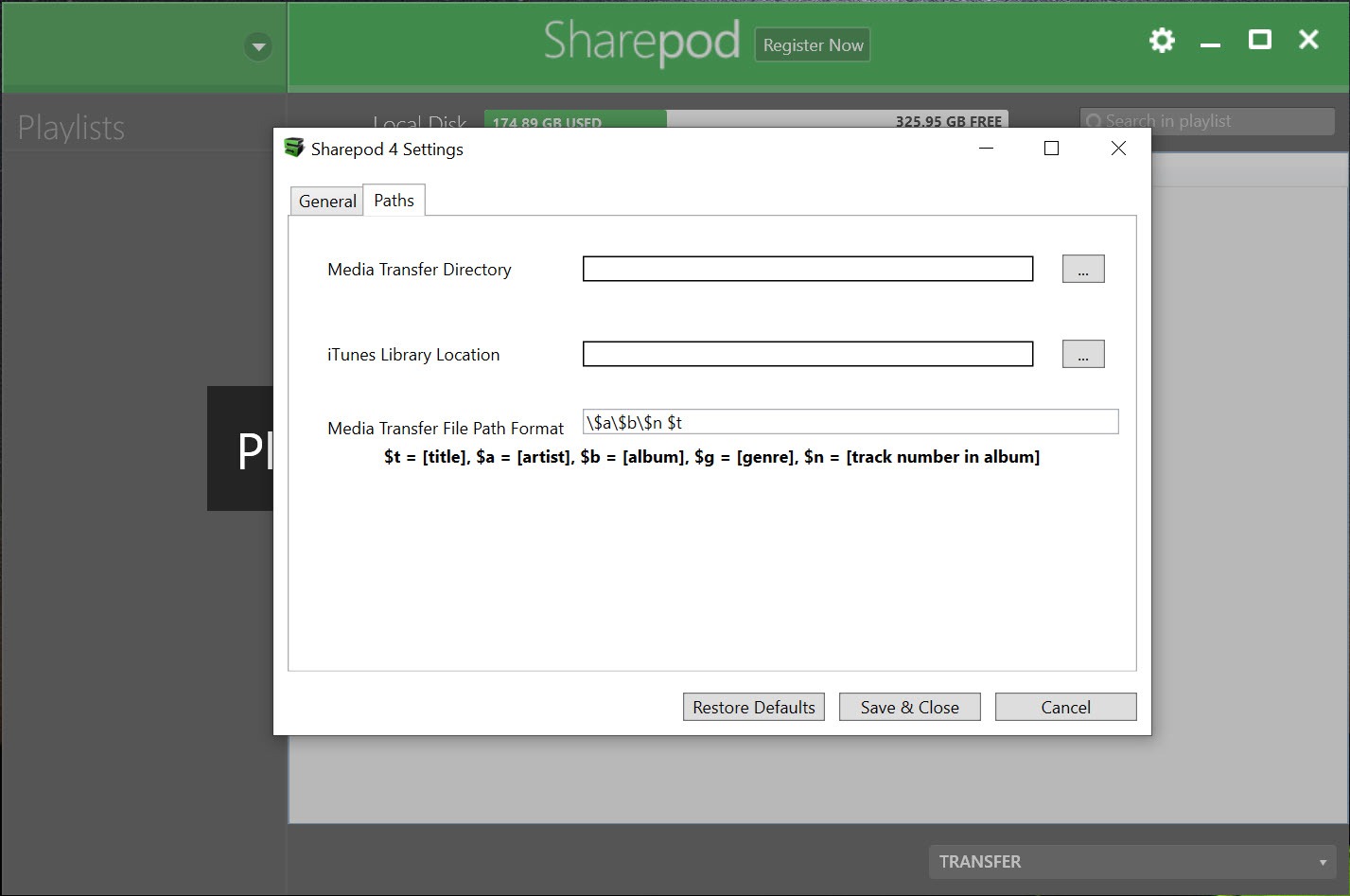The height and width of the screenshot is (896, 1350).
Task: Click the Media Transfer File Path Format label
Action: click(446, 429)
